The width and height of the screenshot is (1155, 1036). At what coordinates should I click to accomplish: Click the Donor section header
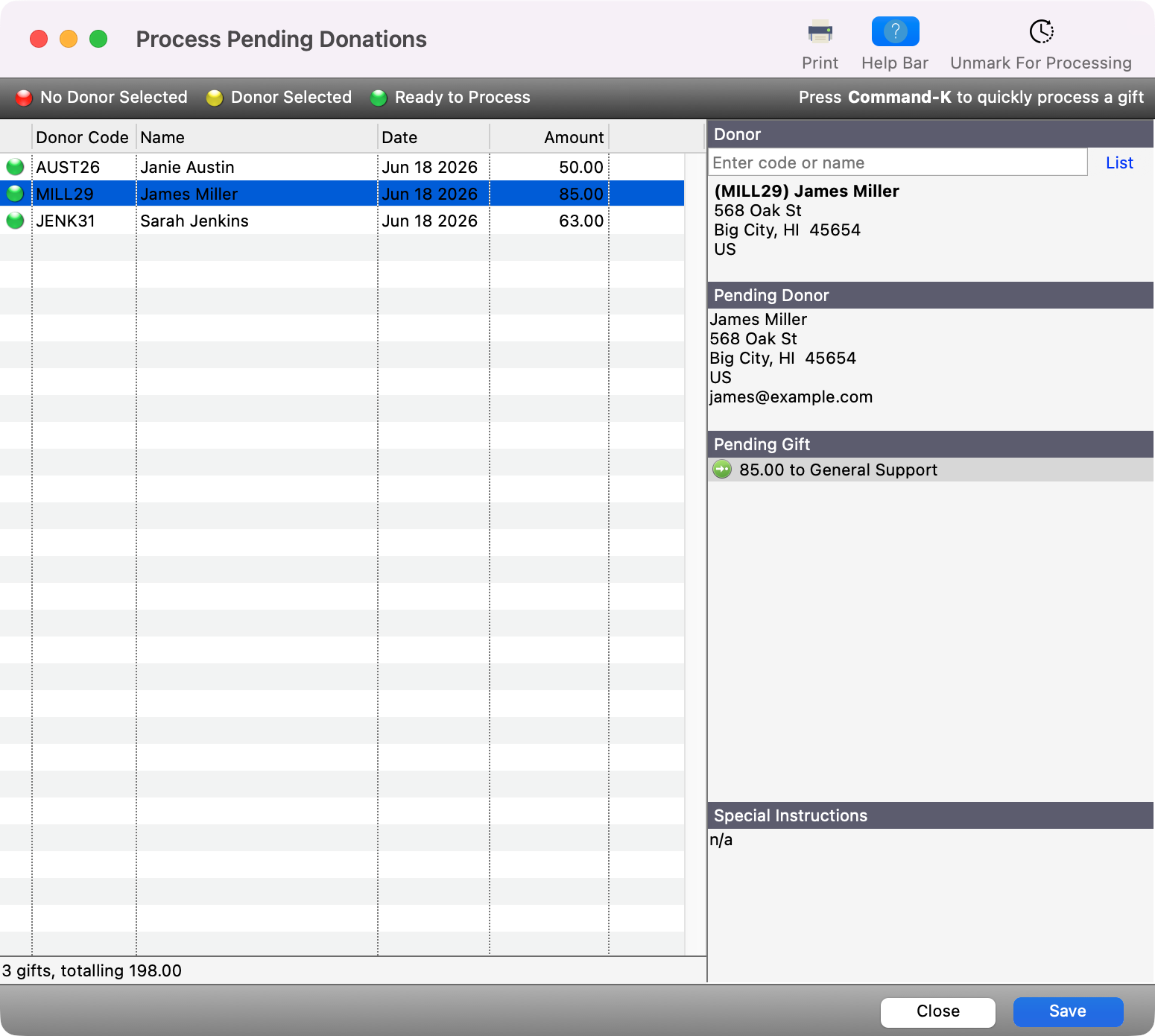[x=931, y=134]
